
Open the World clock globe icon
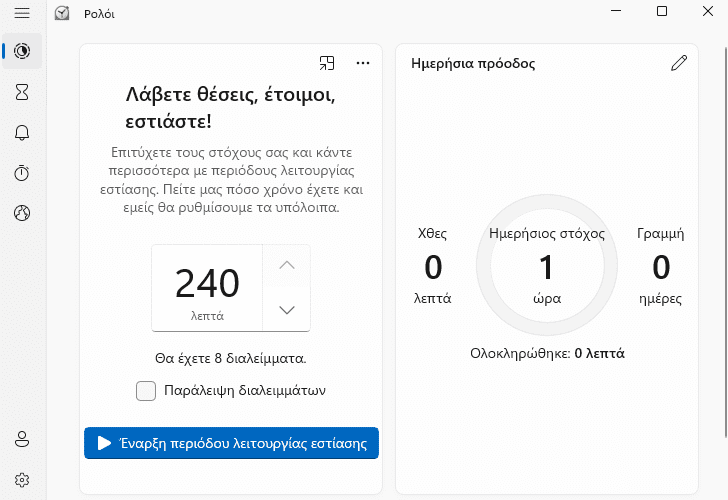[x=22, y=213]
